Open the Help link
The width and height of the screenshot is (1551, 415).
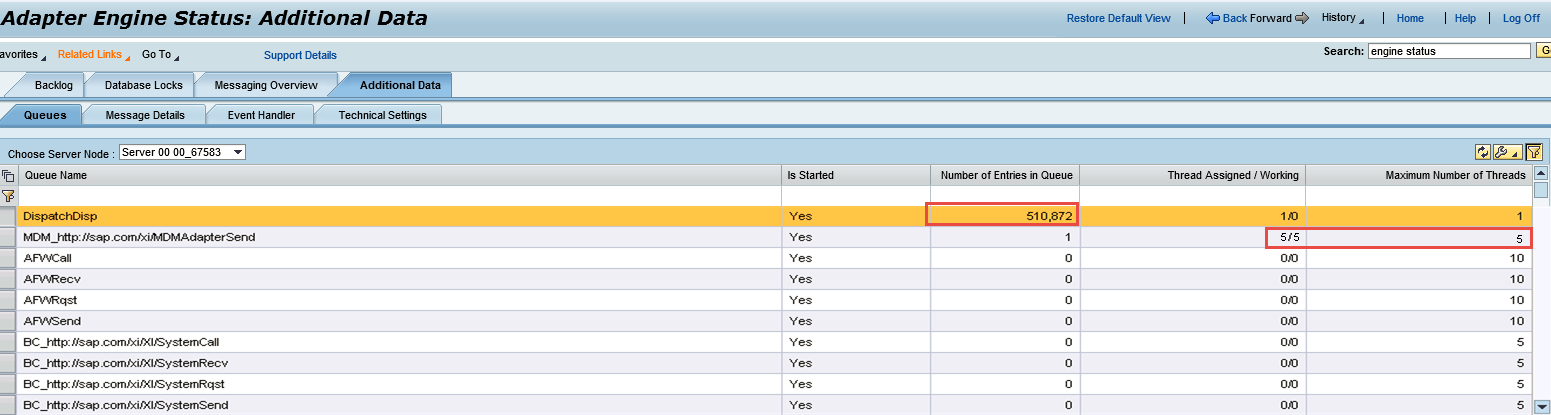click(x=1465, y=18)
